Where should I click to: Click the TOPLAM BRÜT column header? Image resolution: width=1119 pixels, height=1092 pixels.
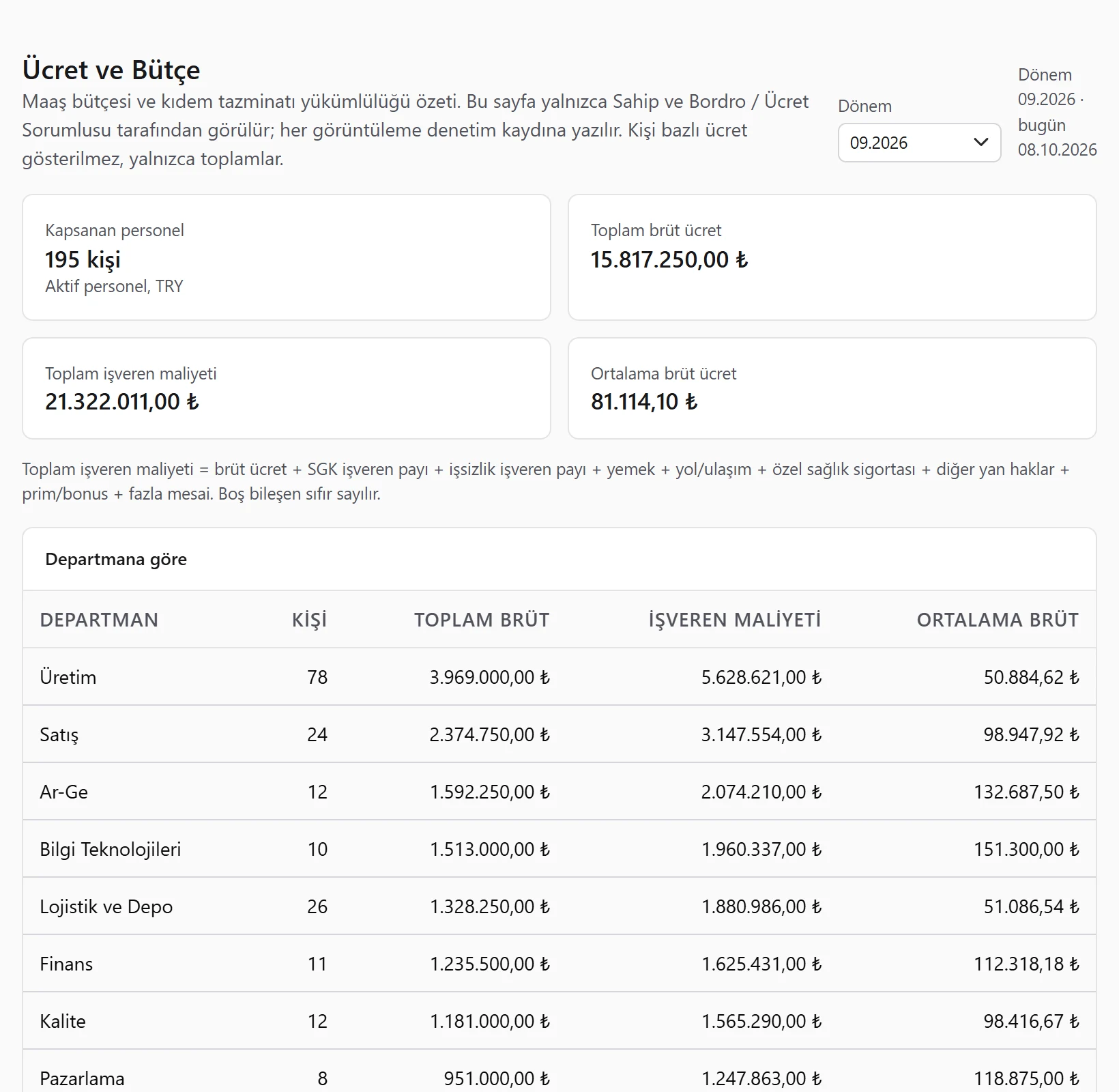tap(482, 620)
